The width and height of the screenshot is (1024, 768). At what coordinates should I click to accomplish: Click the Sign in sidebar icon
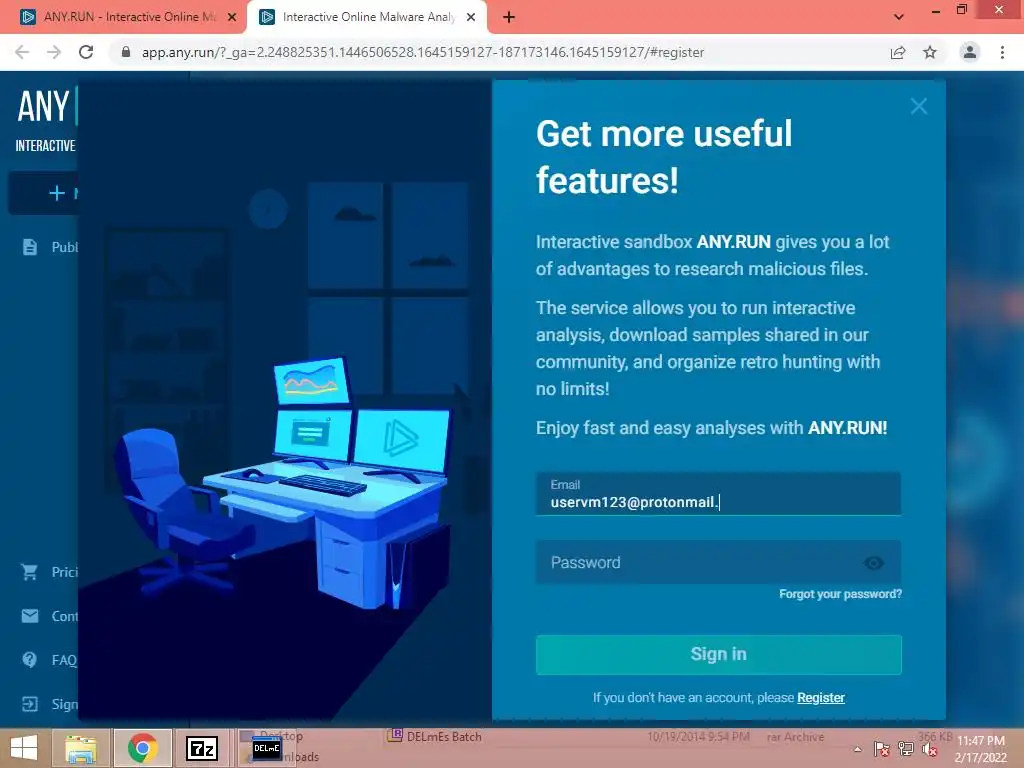point(29,704)
